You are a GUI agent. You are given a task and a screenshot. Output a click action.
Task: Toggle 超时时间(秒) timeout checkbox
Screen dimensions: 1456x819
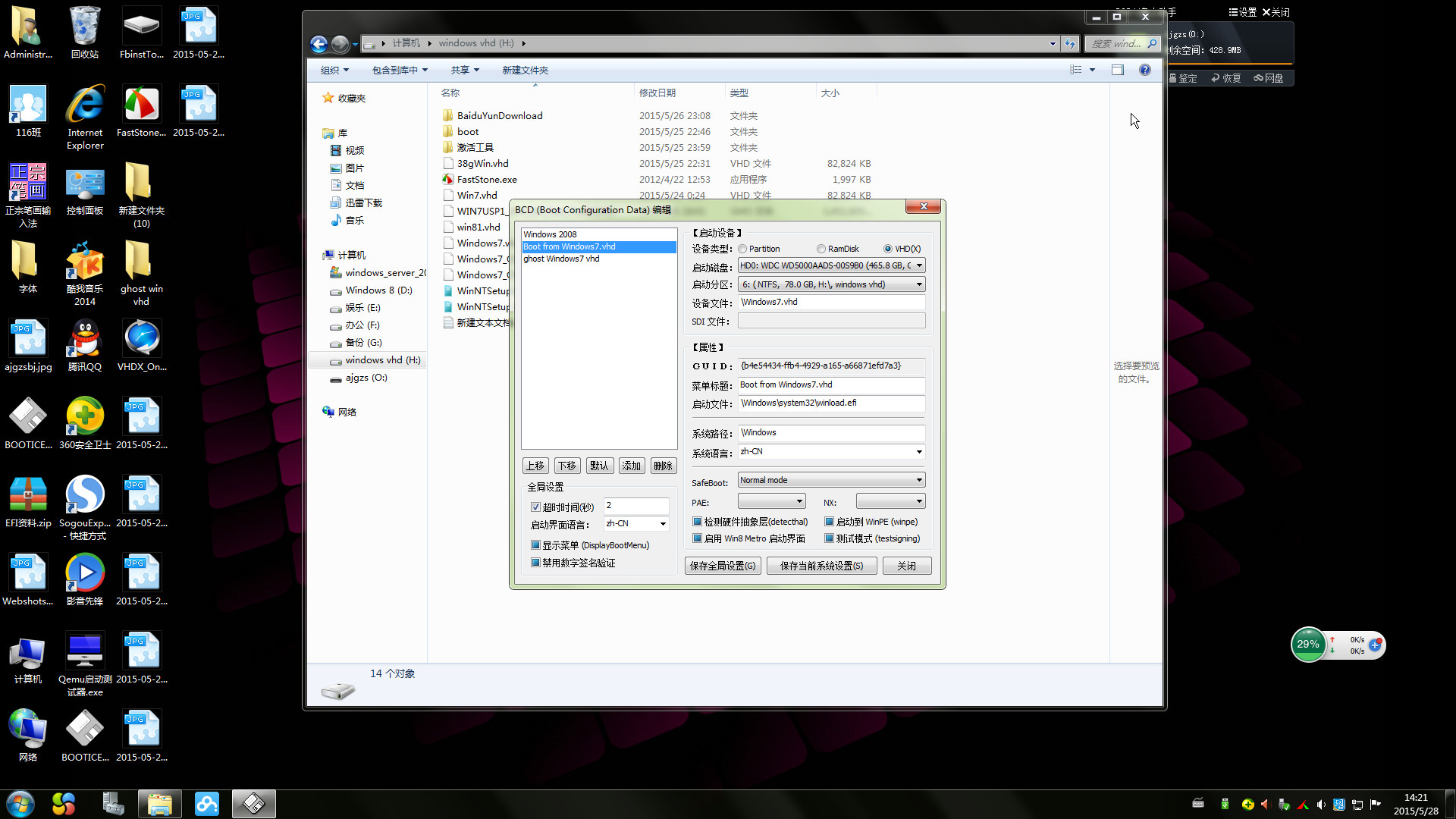pos(535,507)
